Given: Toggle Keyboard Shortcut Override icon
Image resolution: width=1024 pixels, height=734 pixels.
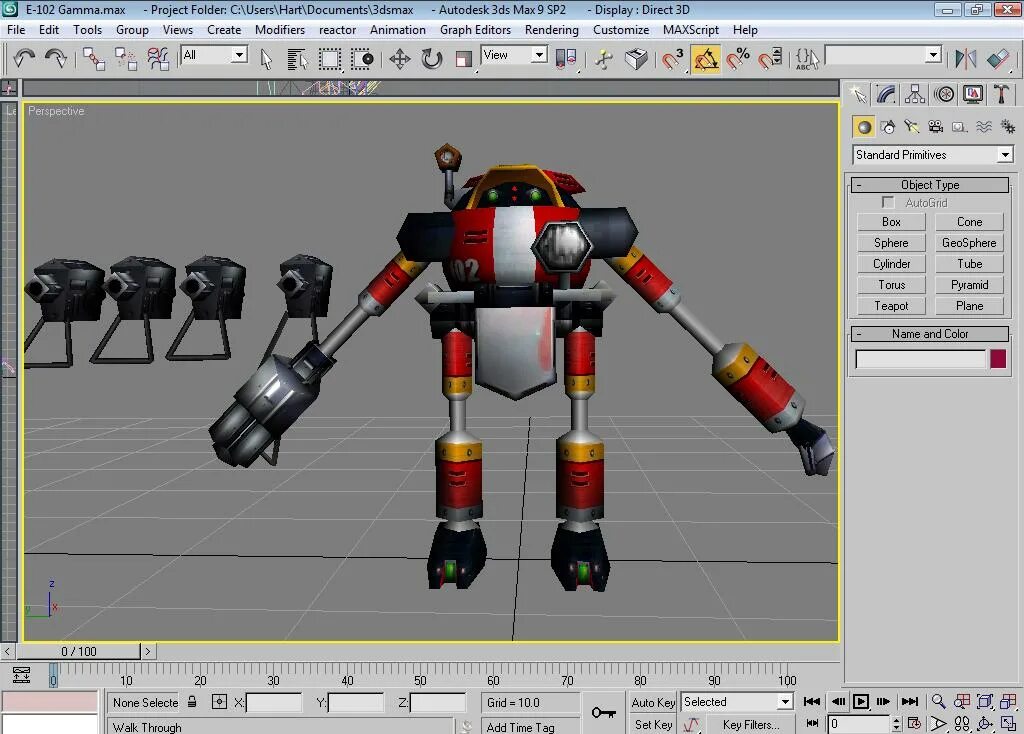Looking at the screenshot, I should [x=636, y=59].
